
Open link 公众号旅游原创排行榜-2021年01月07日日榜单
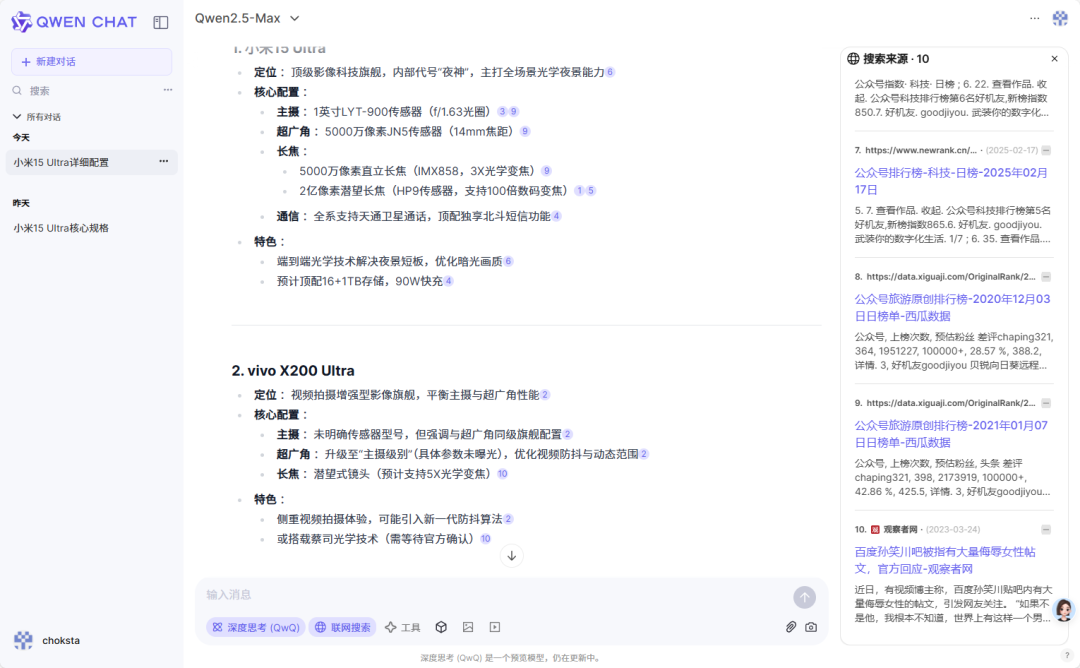pyautogui.click(x=951, y=434)
